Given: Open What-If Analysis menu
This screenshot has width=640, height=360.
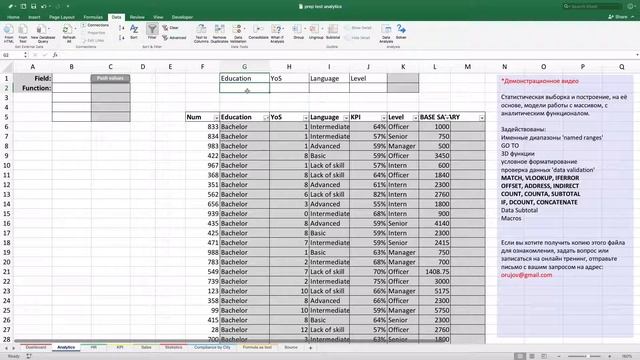Looking at the screenshot, I should pyautogui.click(x=277, y=33).
